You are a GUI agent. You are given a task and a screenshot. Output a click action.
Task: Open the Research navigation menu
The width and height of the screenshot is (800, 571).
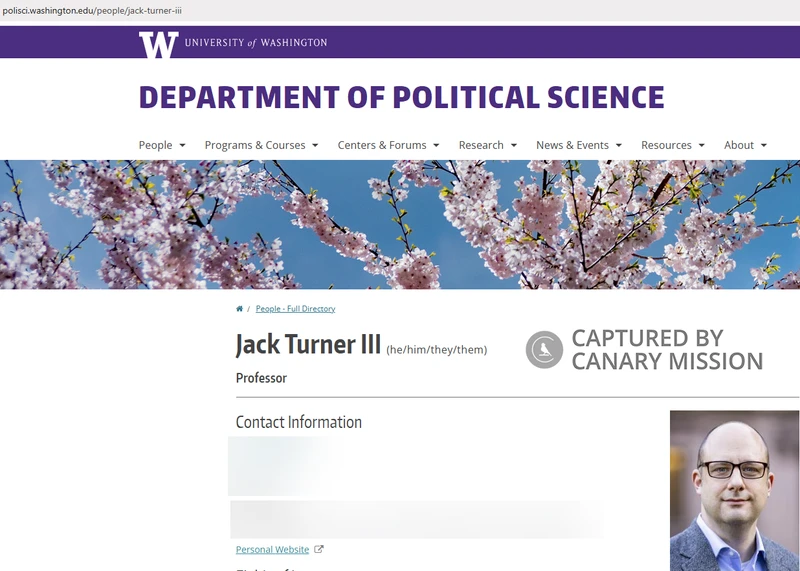click(x=487, y=145)
